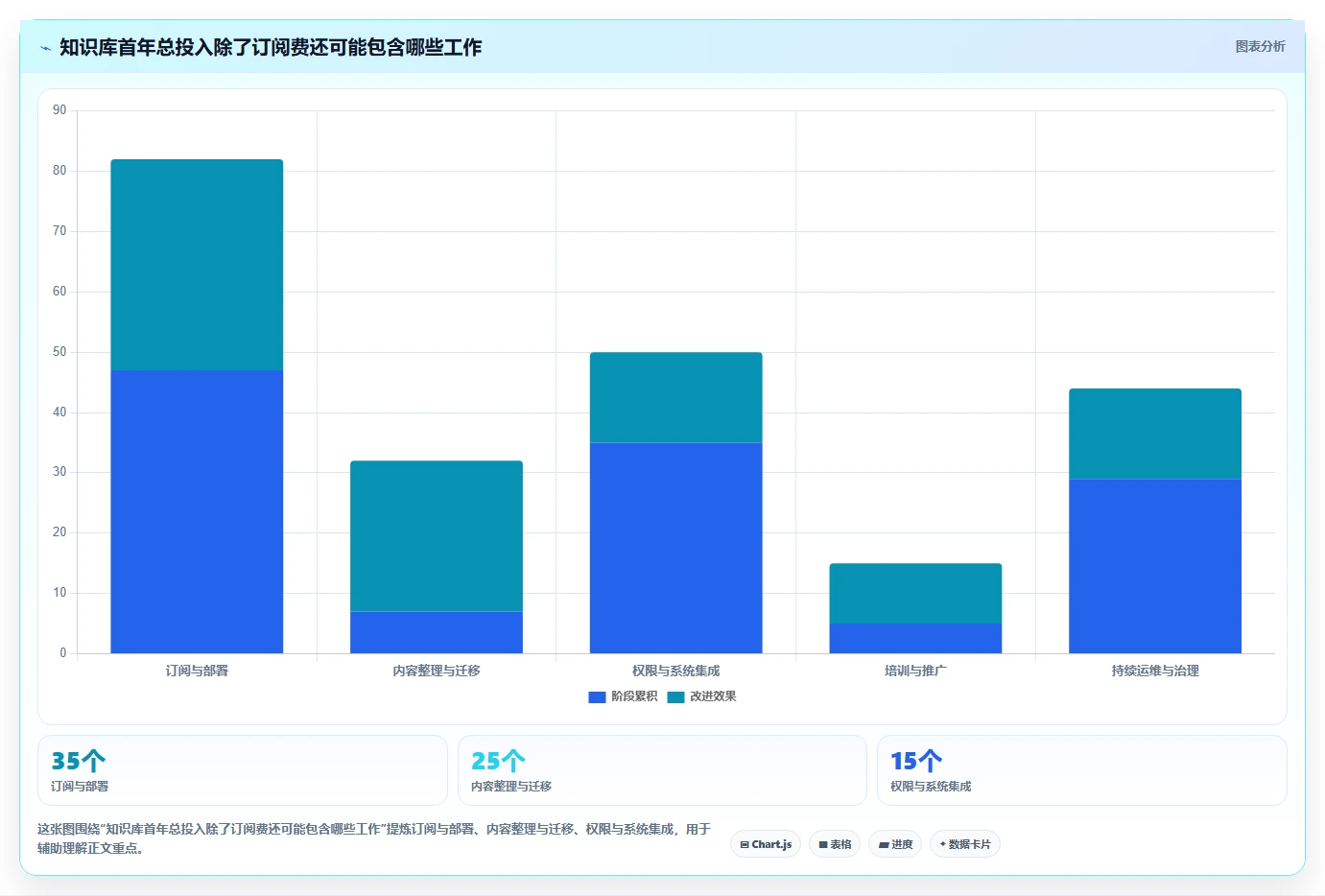Click the blue 阶段累积 bar for 权限与系统集成

point(676,548)
